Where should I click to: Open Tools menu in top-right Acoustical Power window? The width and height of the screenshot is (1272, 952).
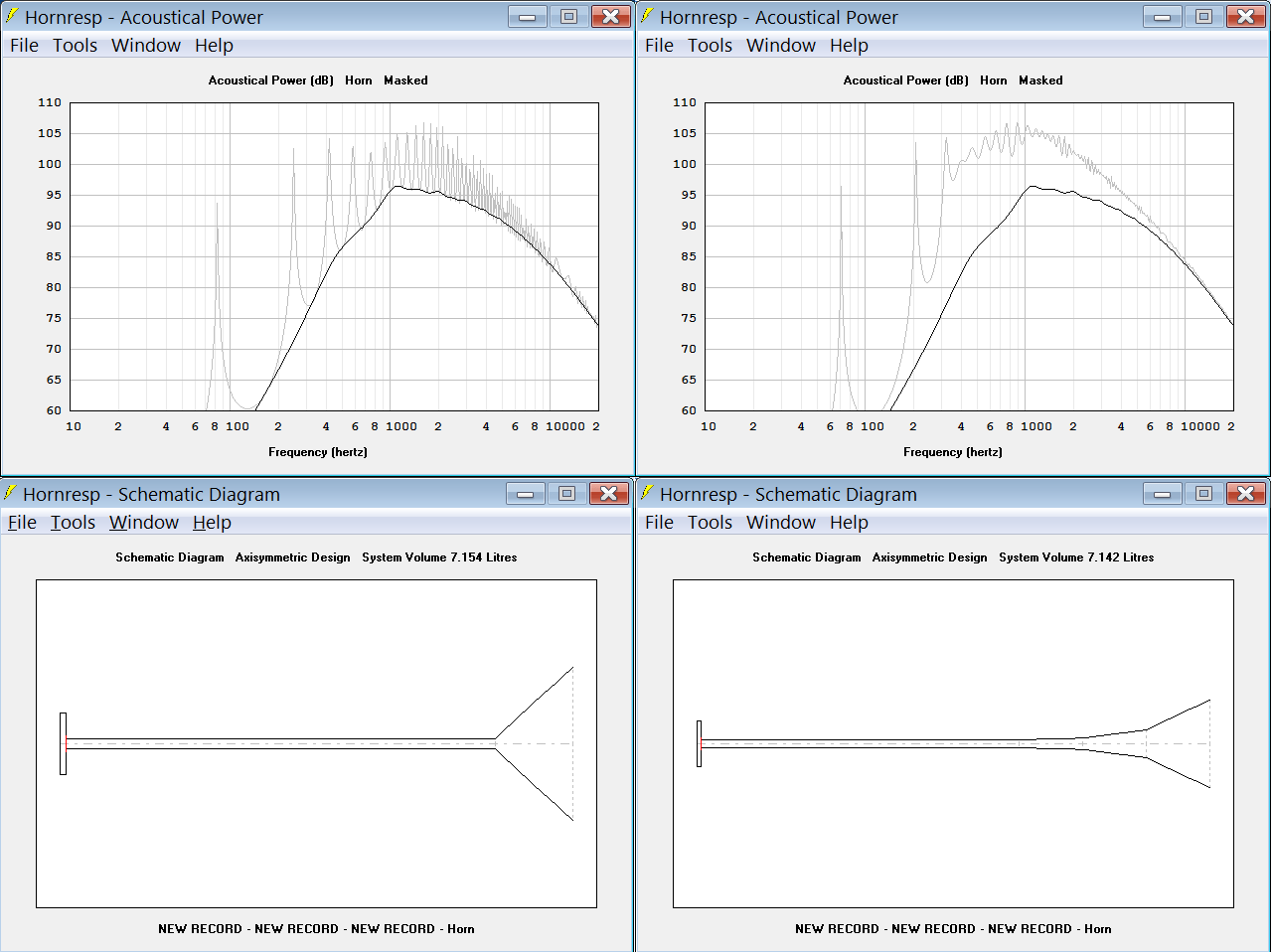pos(710,45)
